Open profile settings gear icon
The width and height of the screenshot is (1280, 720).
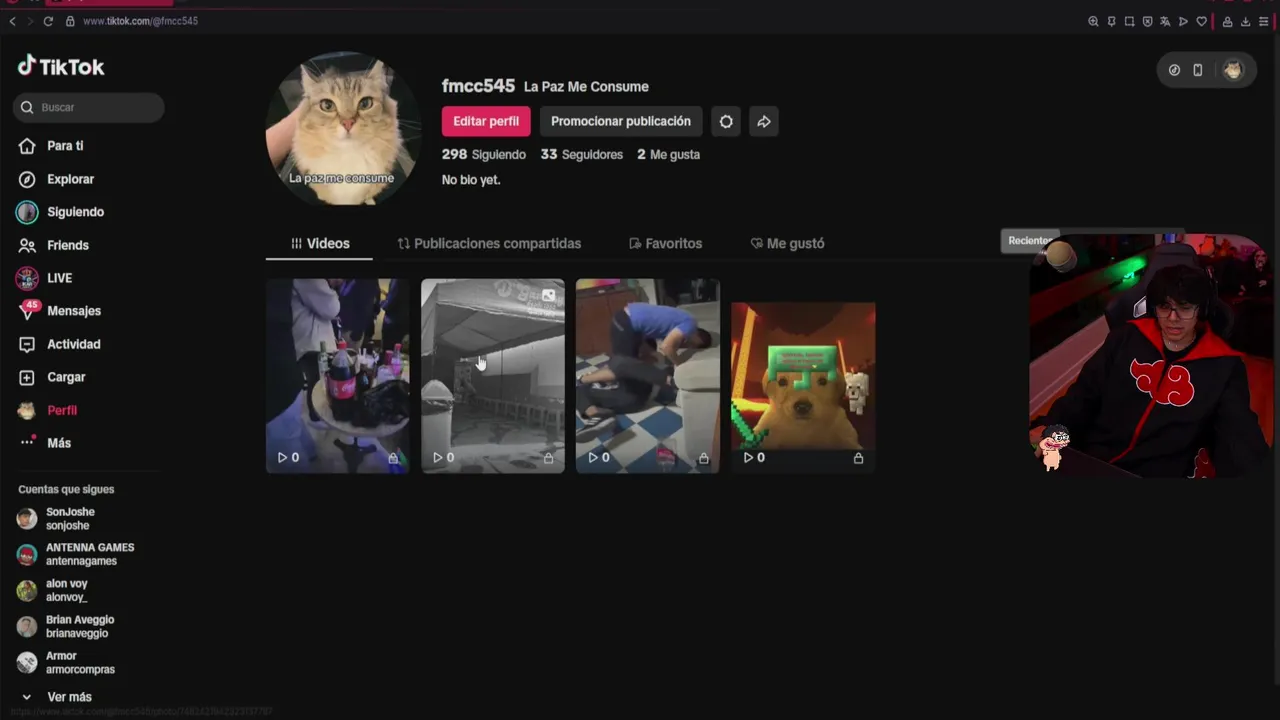click(726, 121)
